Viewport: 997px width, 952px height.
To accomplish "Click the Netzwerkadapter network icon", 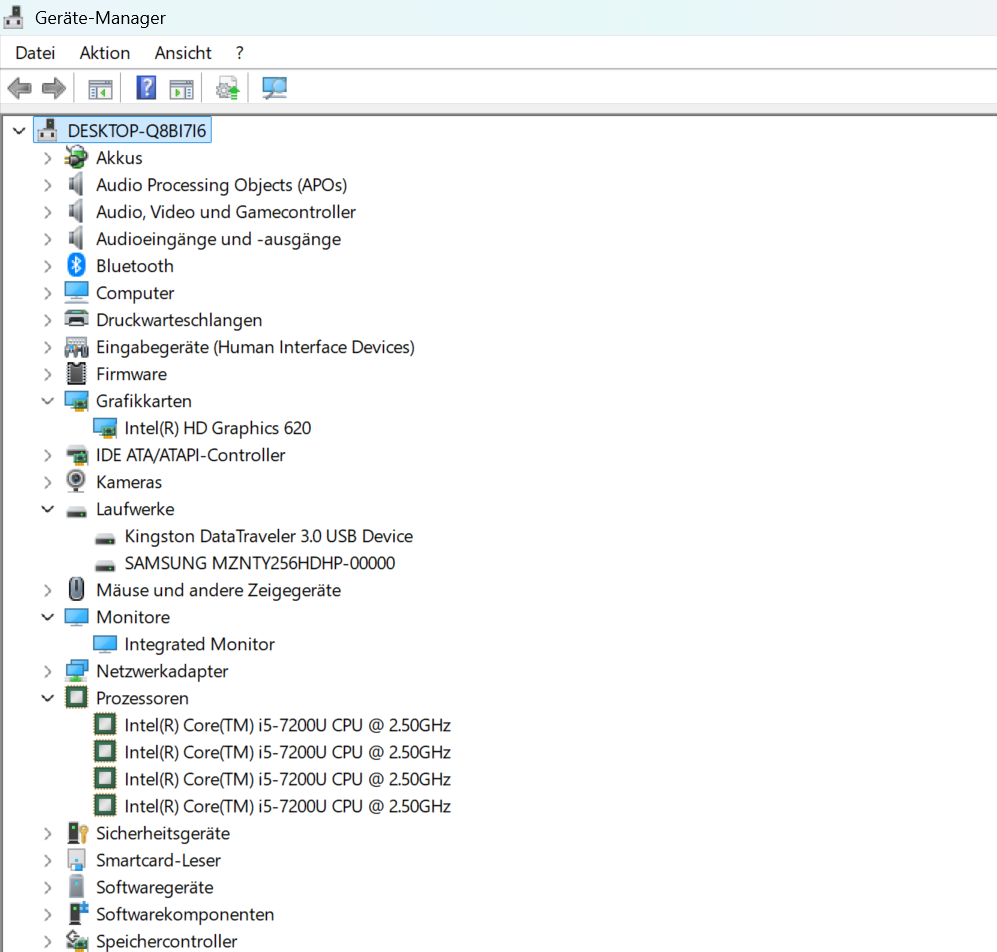I will pos(76,671).
